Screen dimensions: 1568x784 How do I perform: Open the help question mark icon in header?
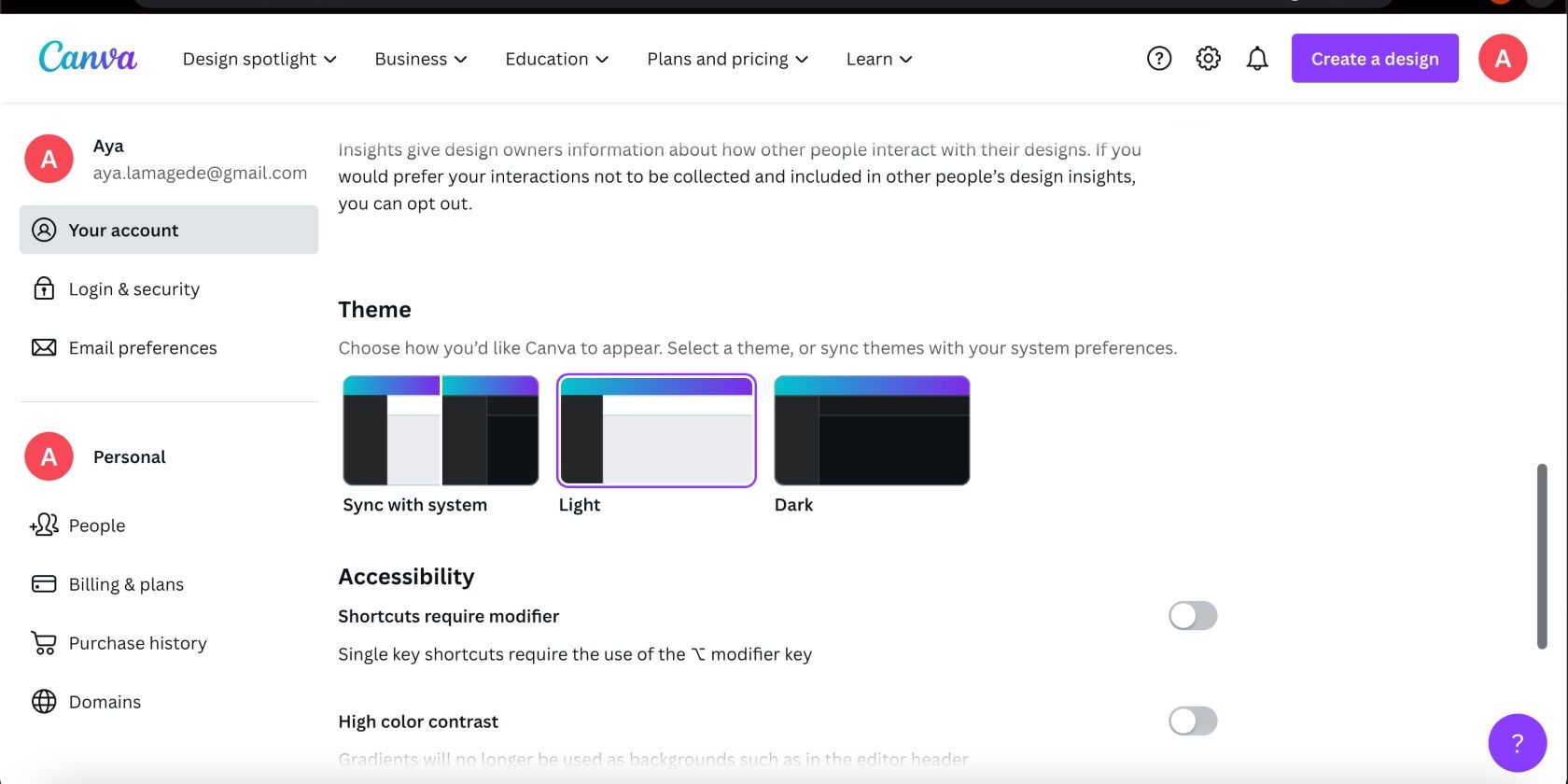pos(1159,59)
